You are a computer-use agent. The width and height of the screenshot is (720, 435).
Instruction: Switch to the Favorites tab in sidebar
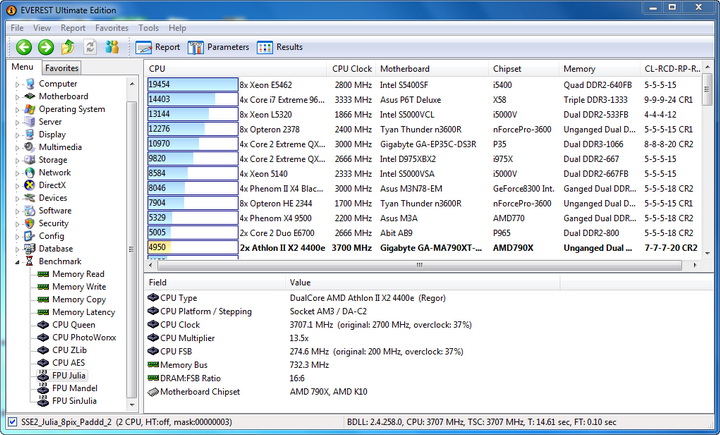(x=62, y=68)
